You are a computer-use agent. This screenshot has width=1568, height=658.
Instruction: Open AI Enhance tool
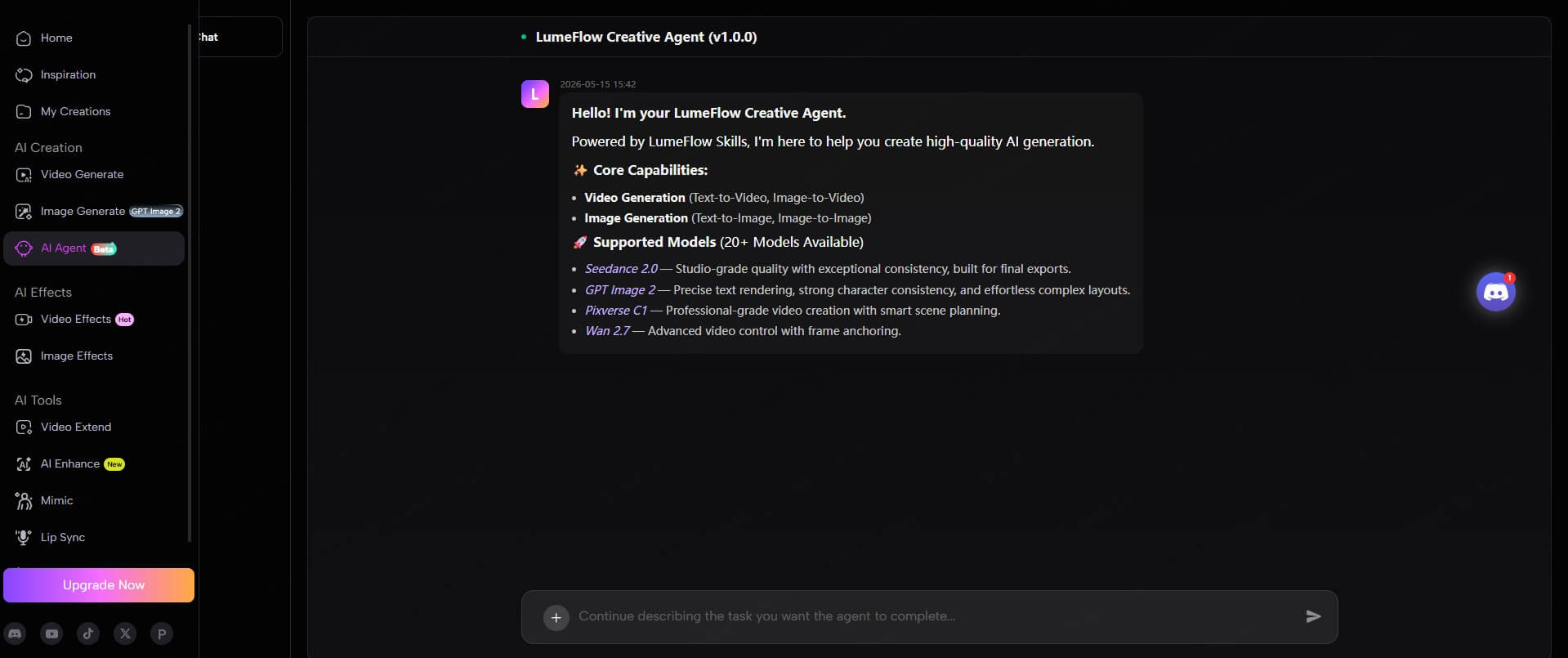click(x=94, y=464)
